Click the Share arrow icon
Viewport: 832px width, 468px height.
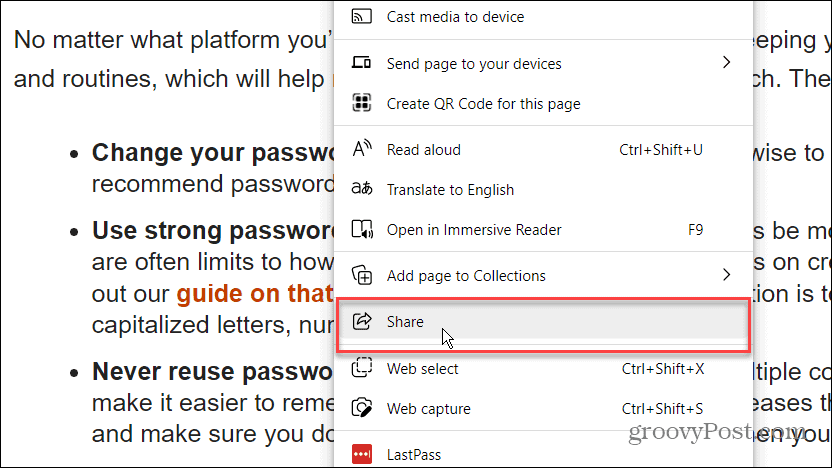pyautogui.click(x=362, y=322)
